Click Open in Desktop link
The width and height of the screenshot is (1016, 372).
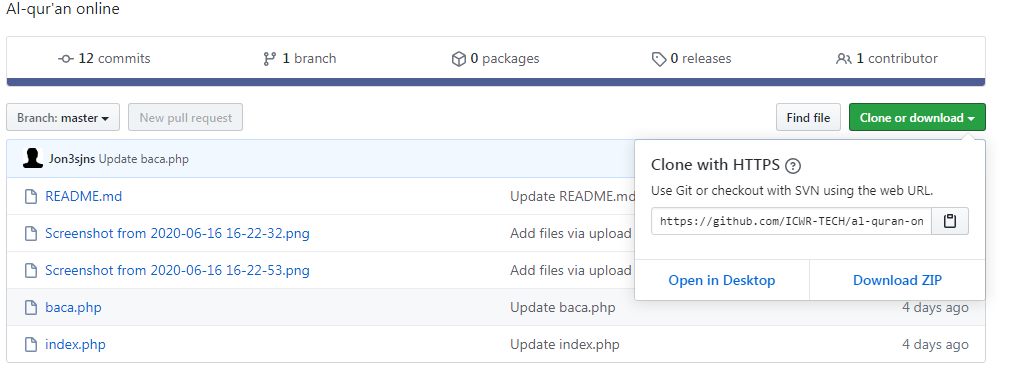click(722, 280)
